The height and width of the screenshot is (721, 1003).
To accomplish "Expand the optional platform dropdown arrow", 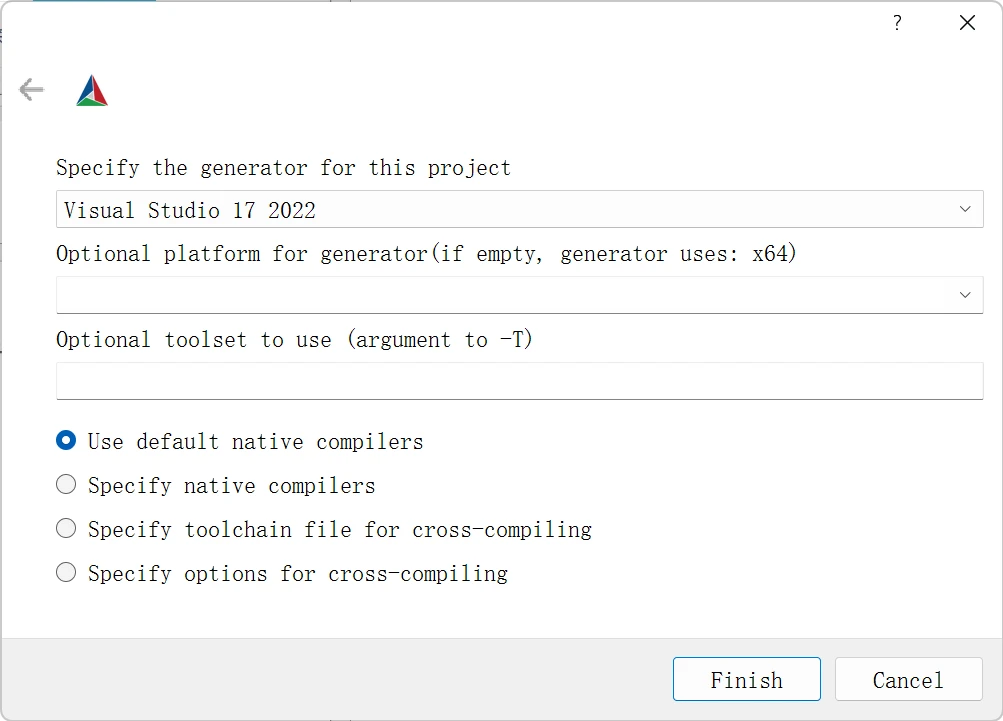I will 965,295.
